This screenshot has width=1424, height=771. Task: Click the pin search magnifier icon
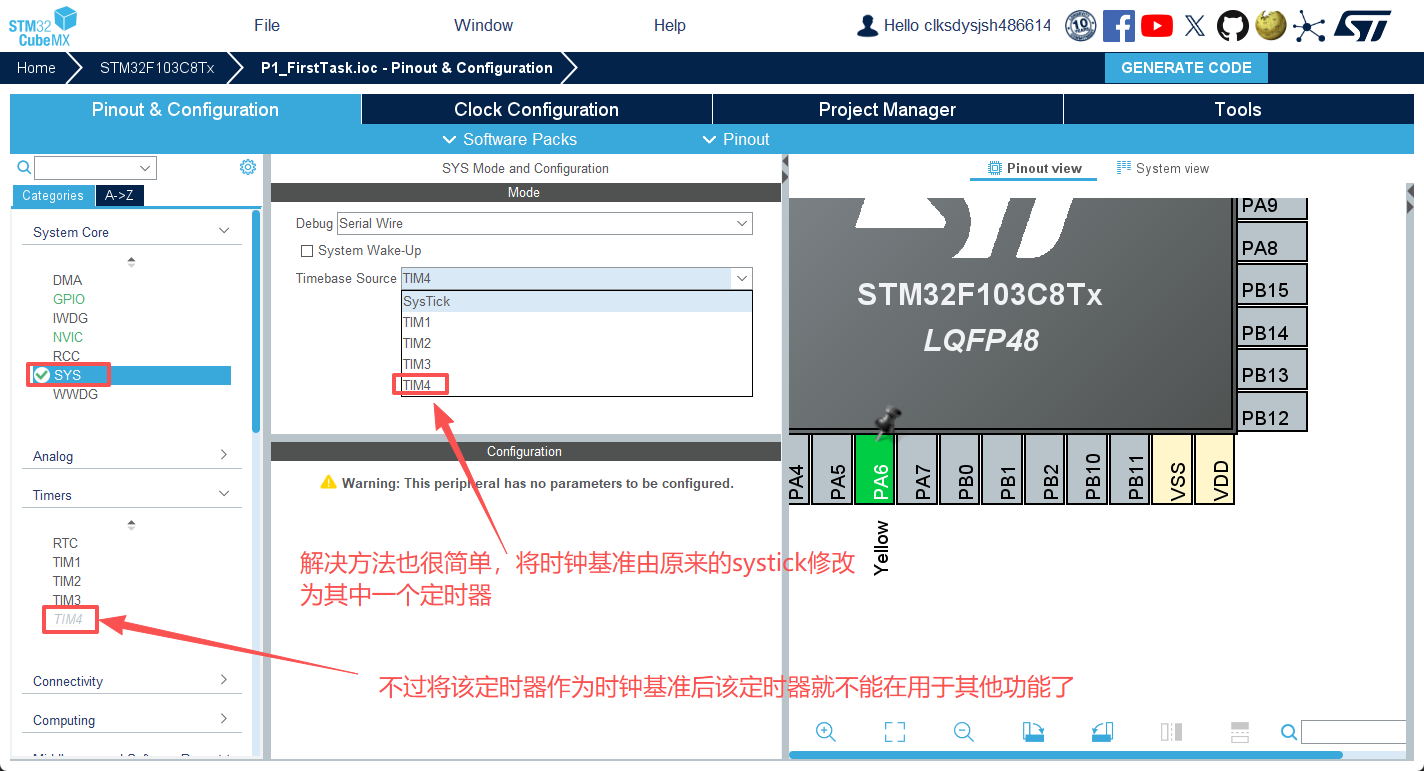[x=1289, y=732]
